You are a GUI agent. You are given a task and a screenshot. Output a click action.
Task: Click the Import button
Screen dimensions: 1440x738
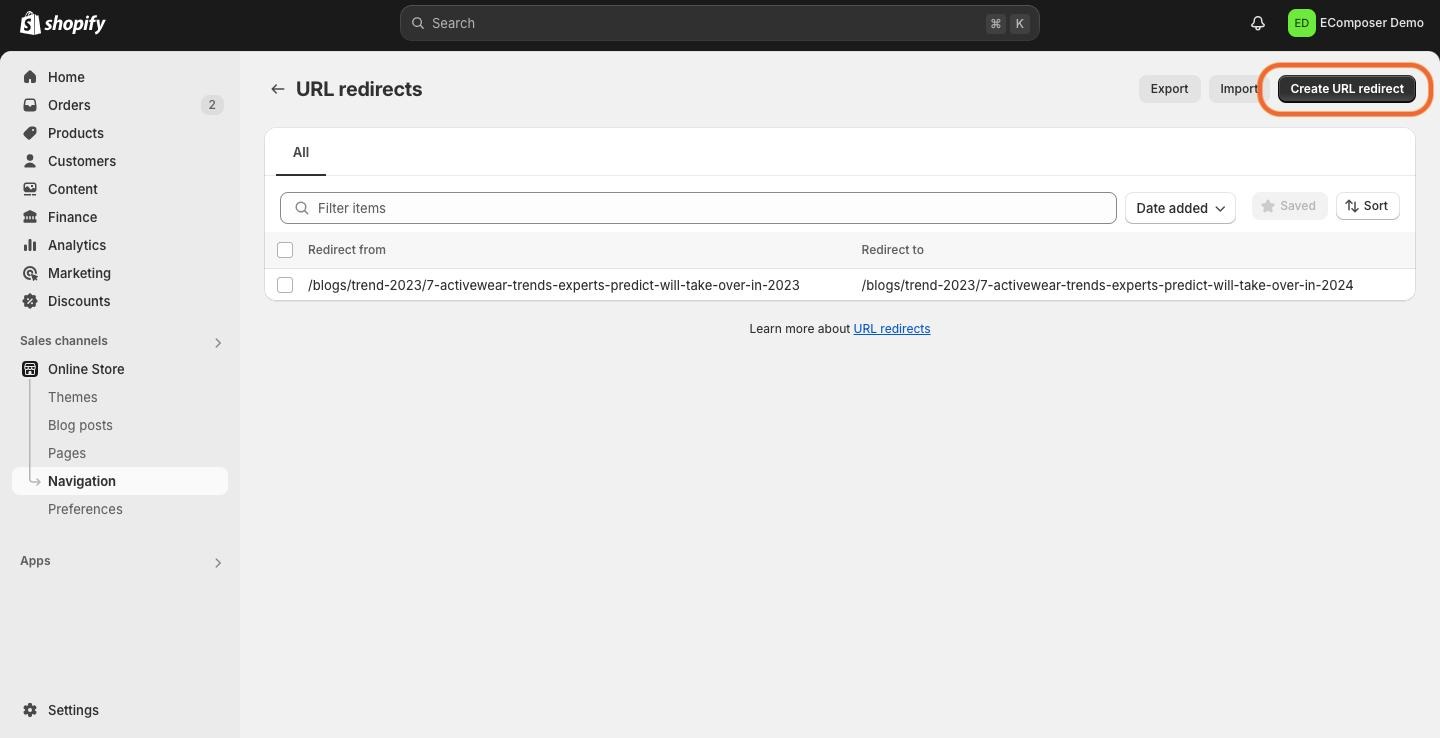[1239, 89]
